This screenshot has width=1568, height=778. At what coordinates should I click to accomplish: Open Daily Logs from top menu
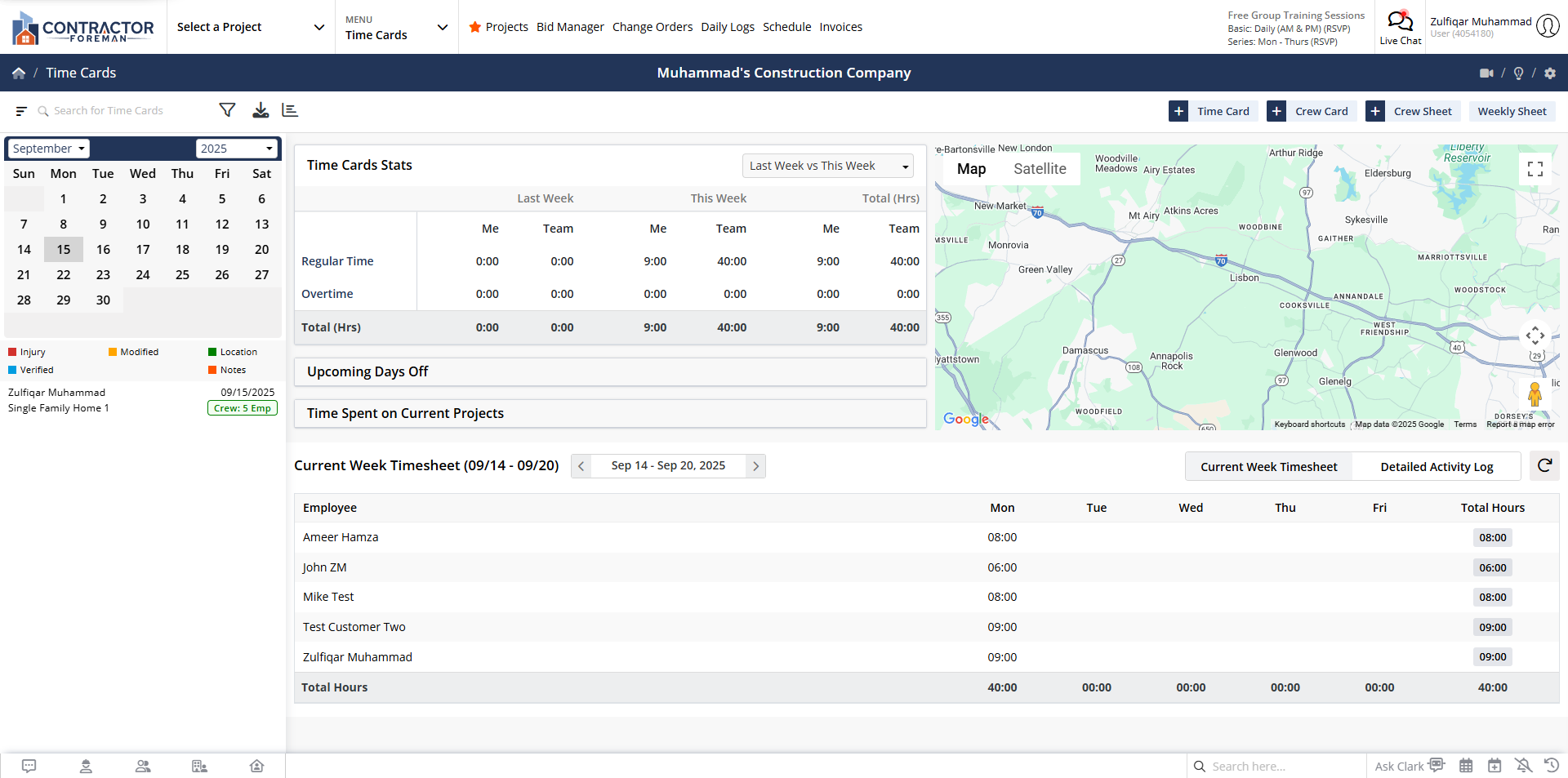[727, 27]
